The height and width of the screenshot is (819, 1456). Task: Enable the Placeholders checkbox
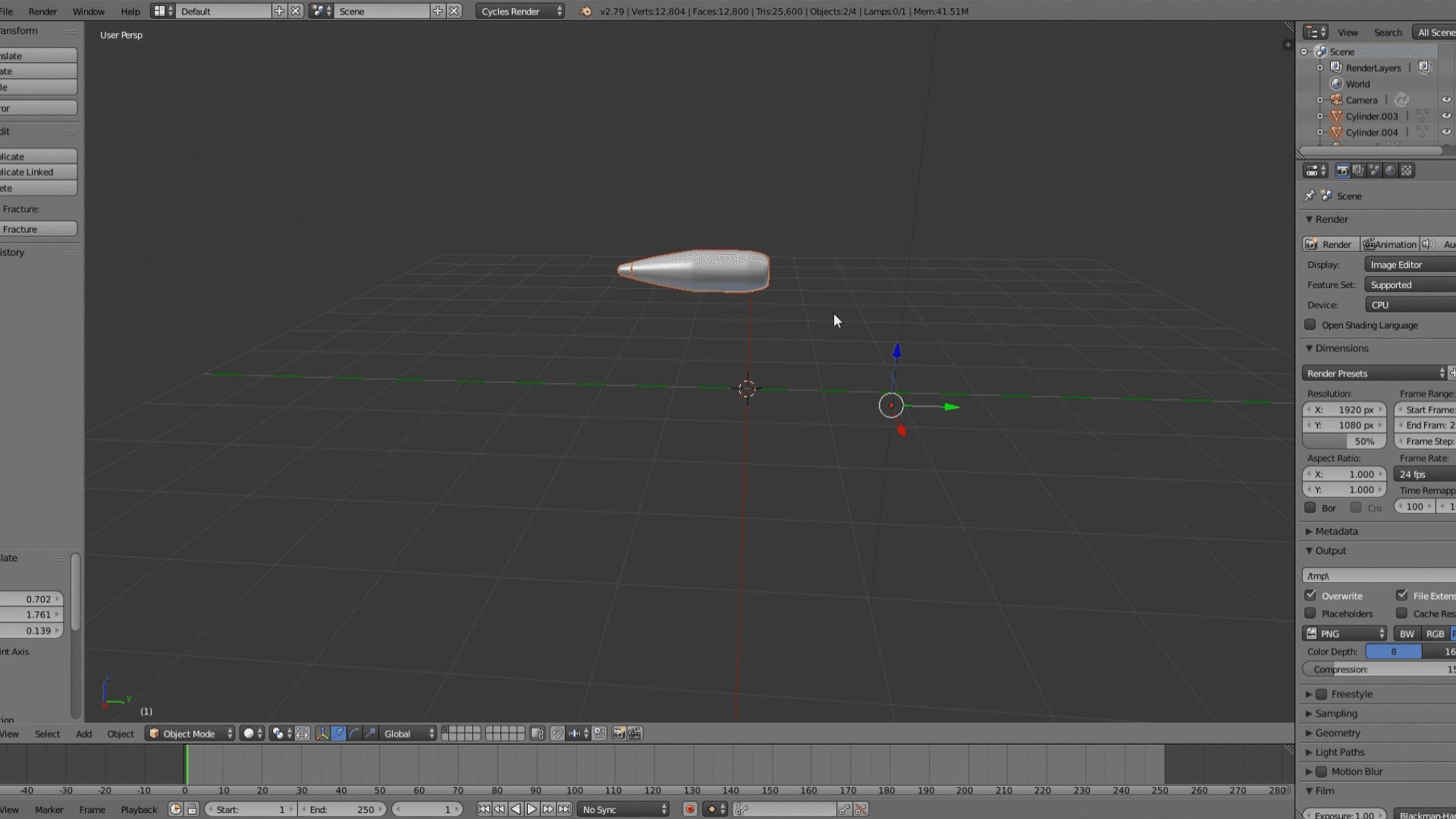(1310, 613)
